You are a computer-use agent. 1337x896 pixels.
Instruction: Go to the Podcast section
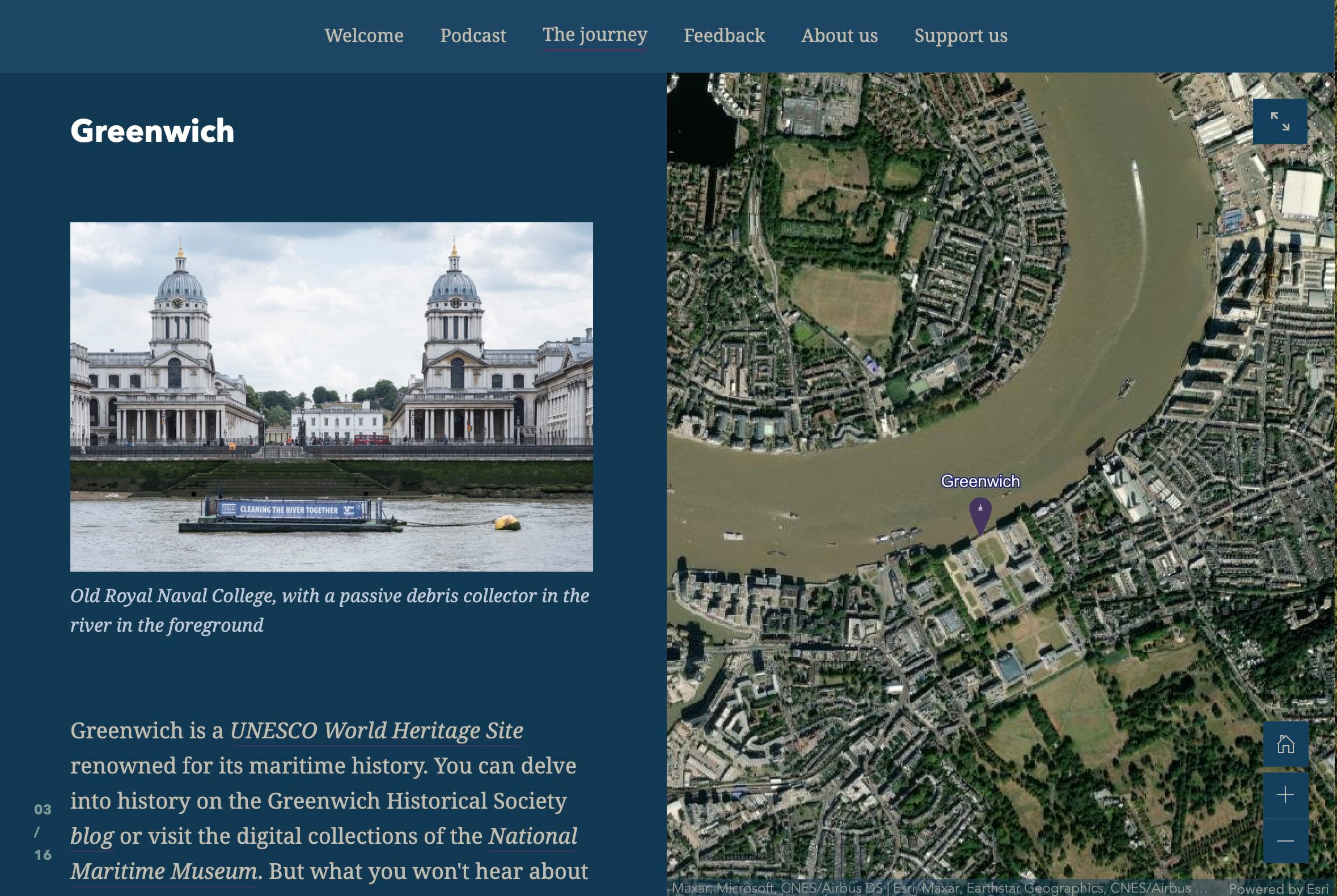coord(472,35)
